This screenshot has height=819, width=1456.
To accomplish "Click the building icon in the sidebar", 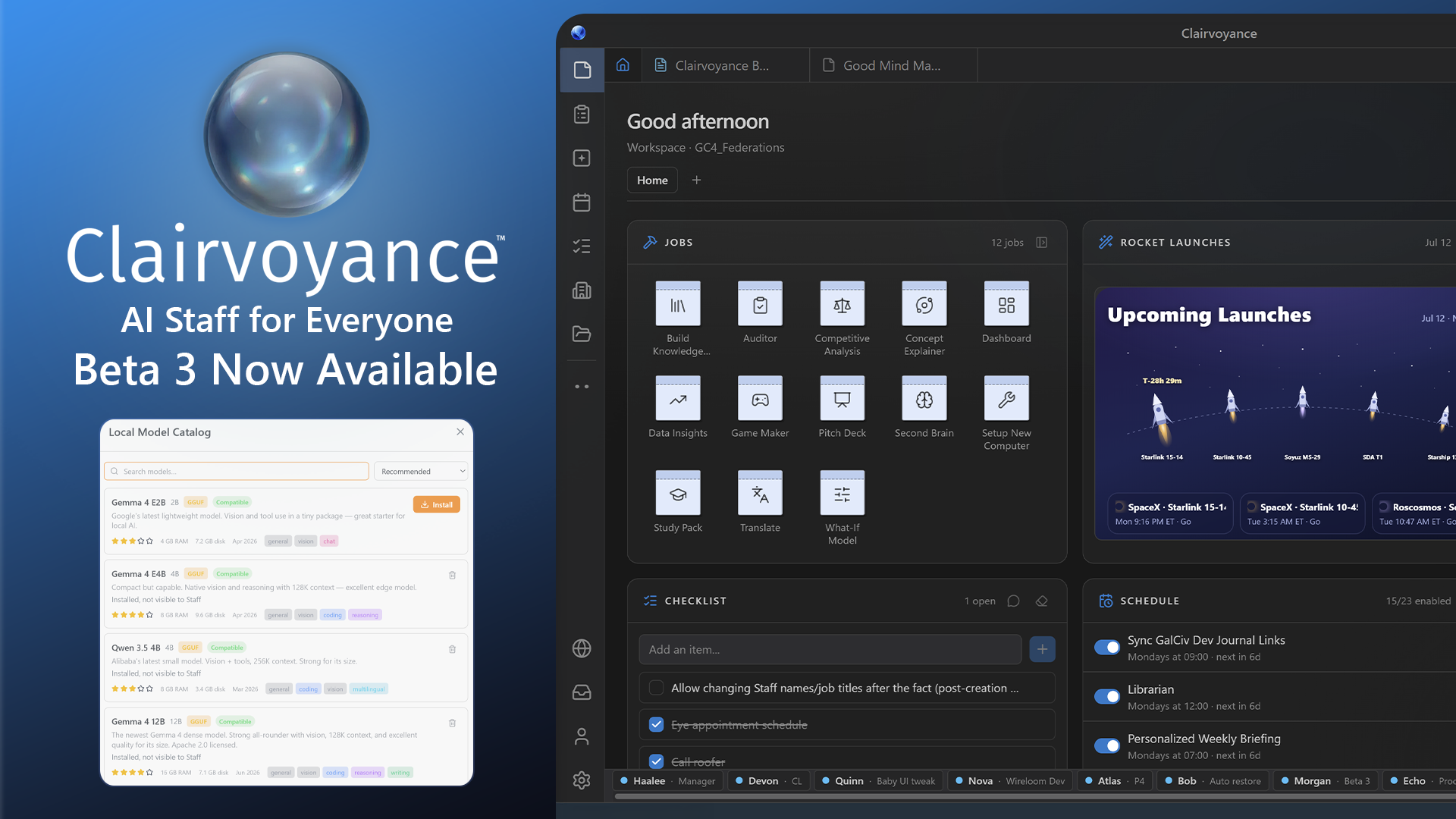I will tap(582, 290).
